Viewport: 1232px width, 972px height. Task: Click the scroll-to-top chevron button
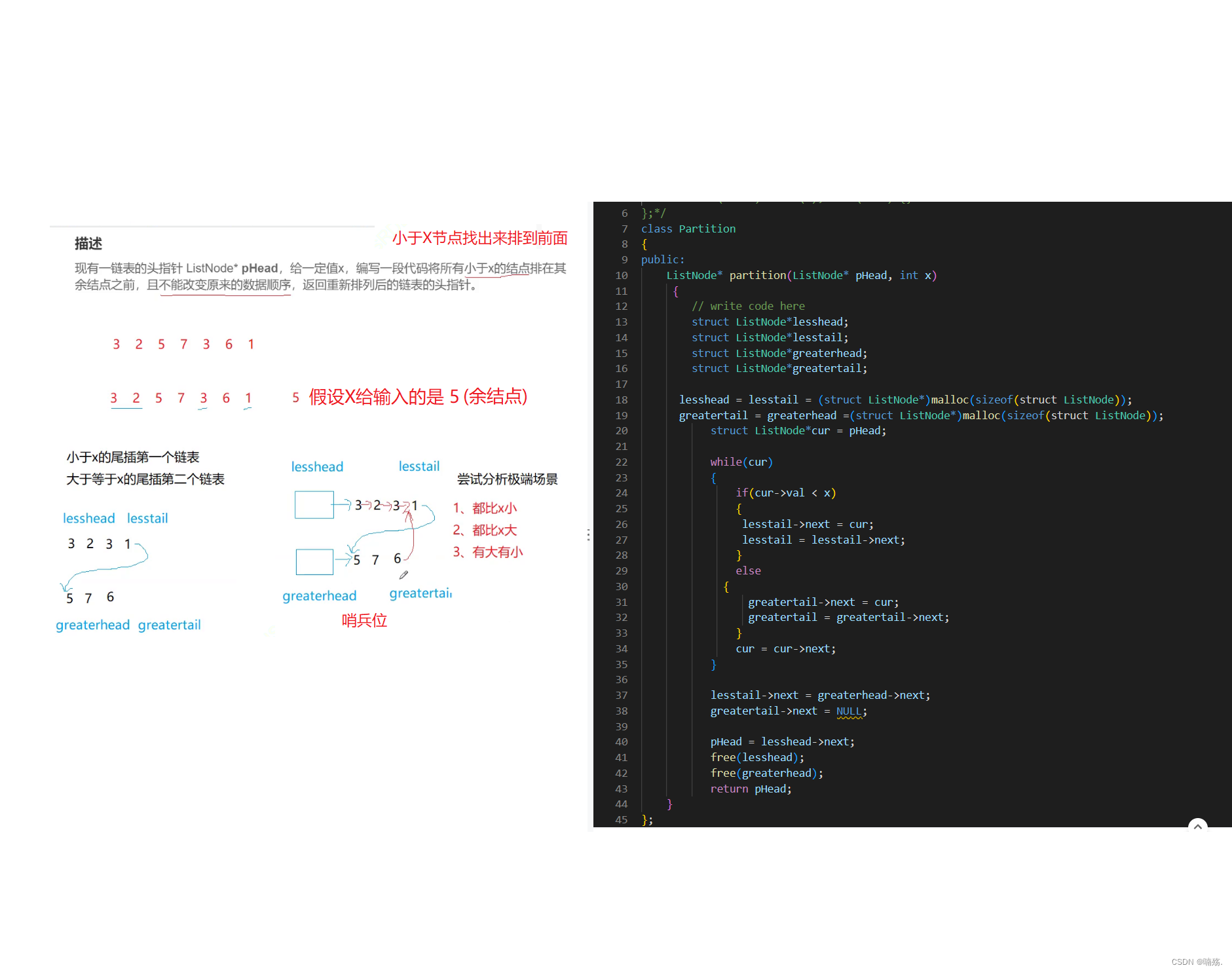click(x=1197, y=827)
